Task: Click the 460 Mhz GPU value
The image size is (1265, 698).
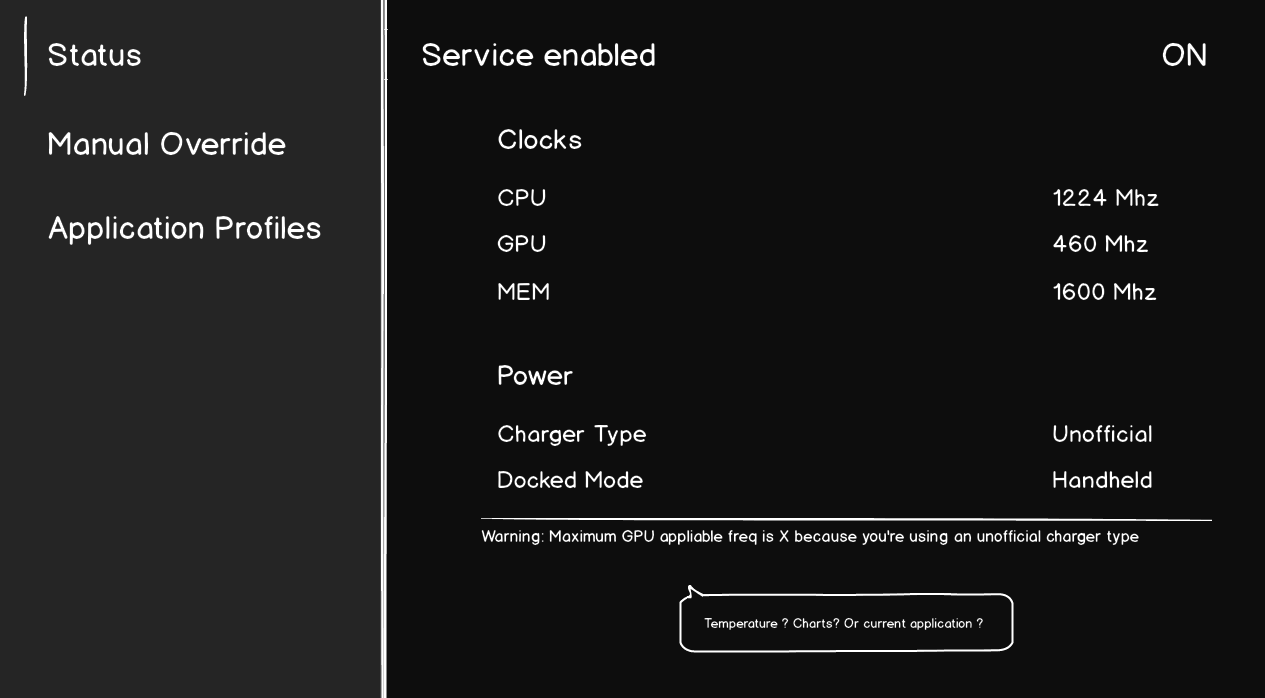Action: [x=1100, y=244]
